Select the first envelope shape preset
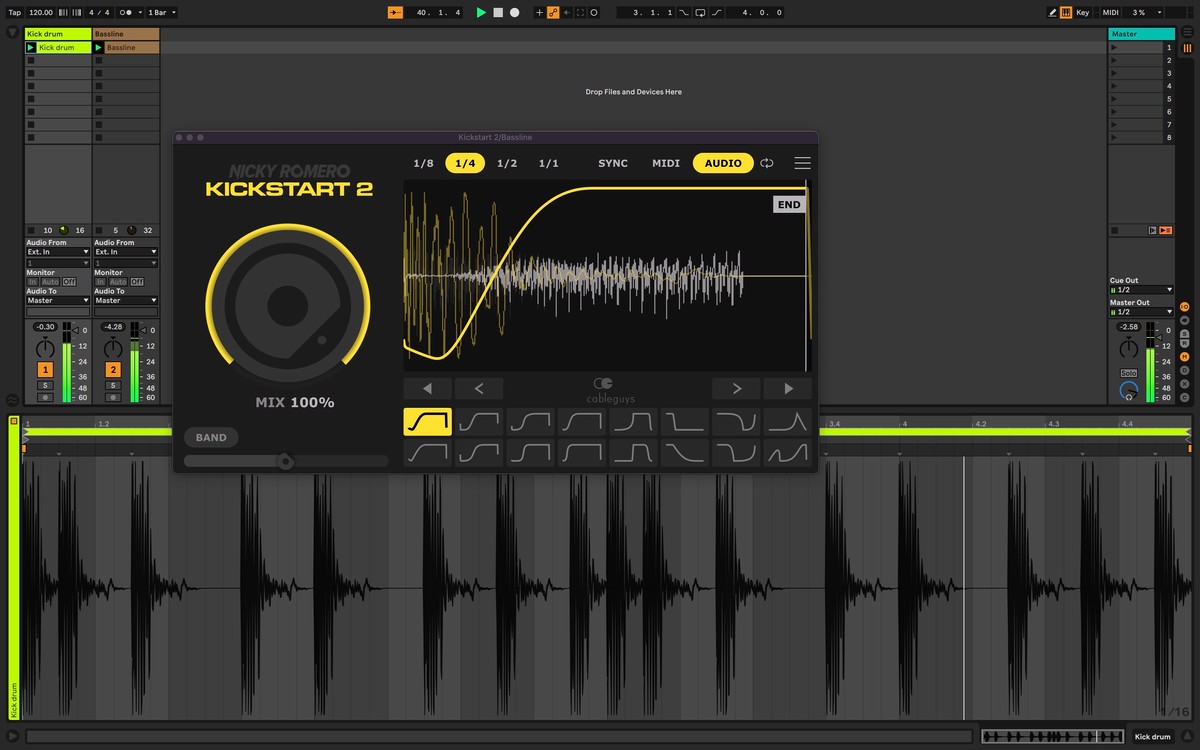The image size is (1200, 750). [427, 422]
